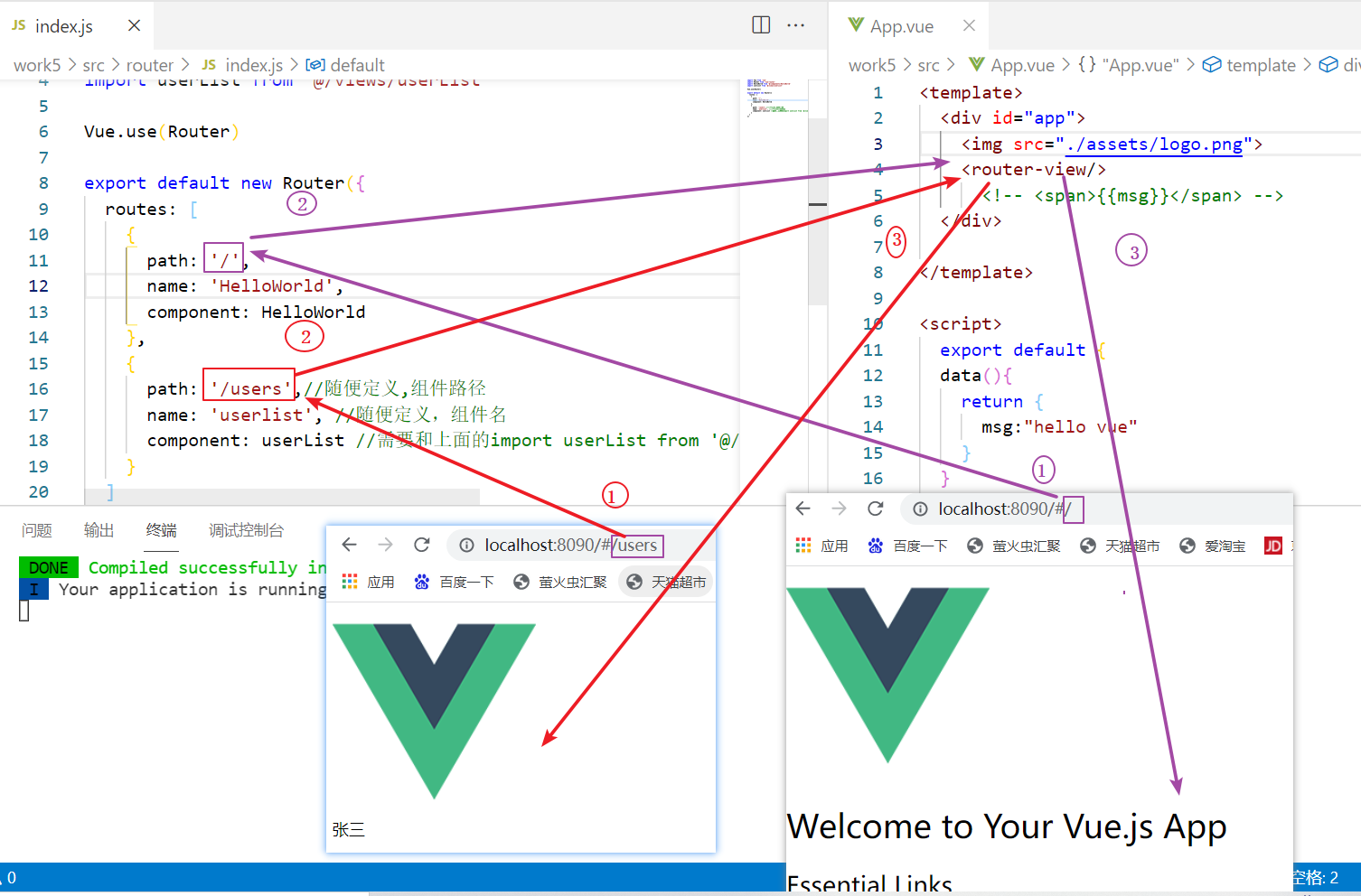Click "component: HelloWorld" on line 13
1361x896 pixels.
256,312
